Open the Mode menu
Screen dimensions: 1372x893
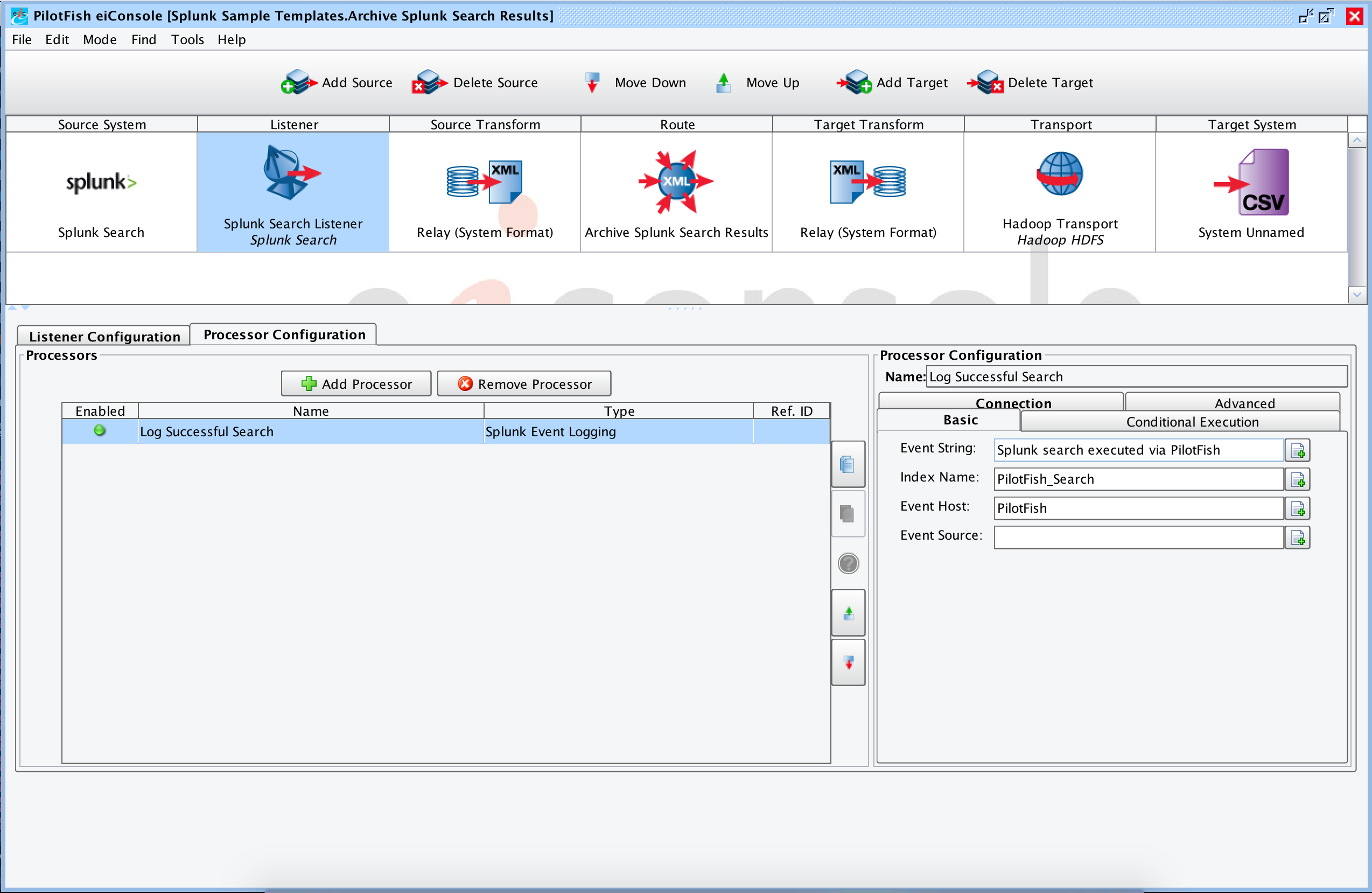pyautogui.click(x=100, y=39)
